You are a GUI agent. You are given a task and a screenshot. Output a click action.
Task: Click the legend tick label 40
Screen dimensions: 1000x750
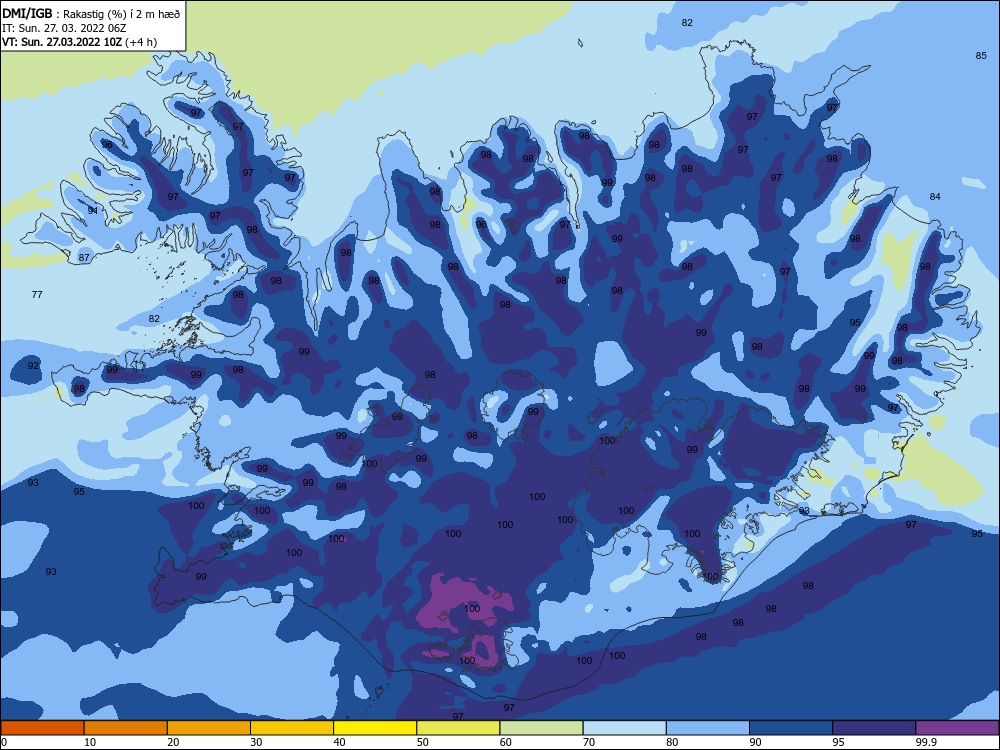tap(339, 742)
